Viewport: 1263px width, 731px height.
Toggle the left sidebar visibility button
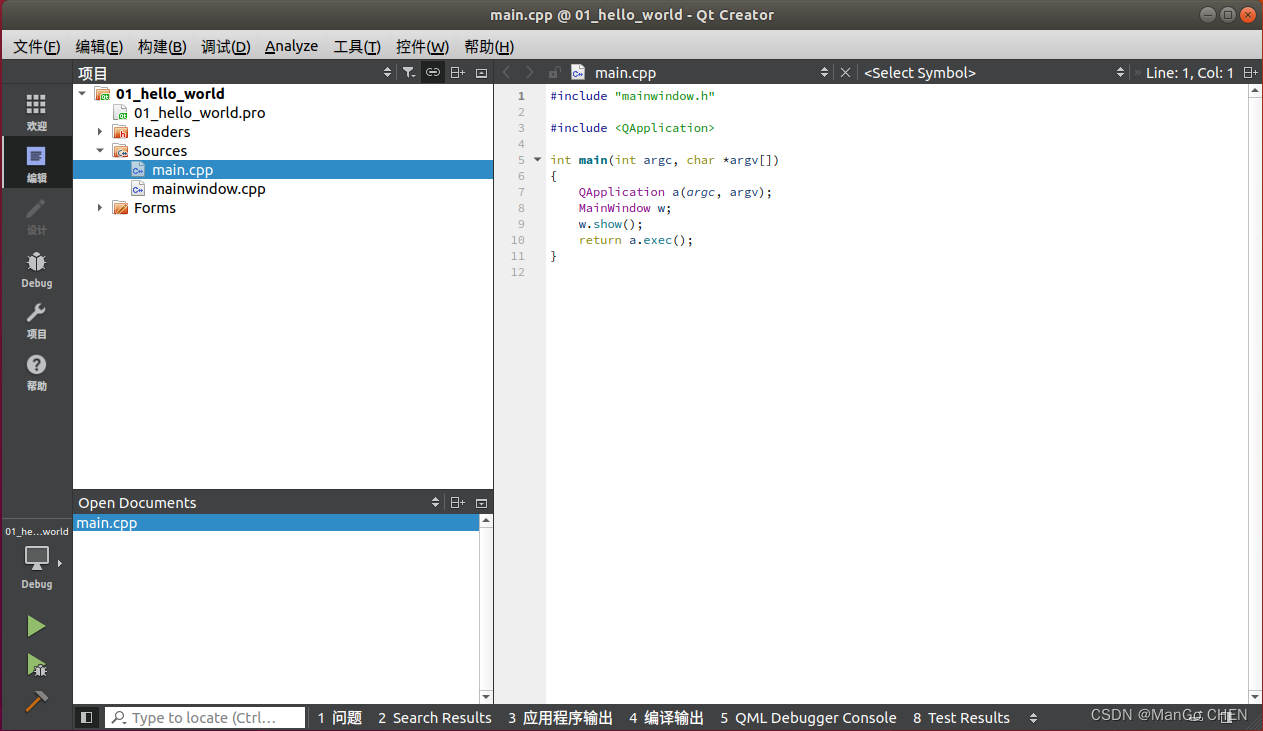pyautogui.click(x=87, y=717)
